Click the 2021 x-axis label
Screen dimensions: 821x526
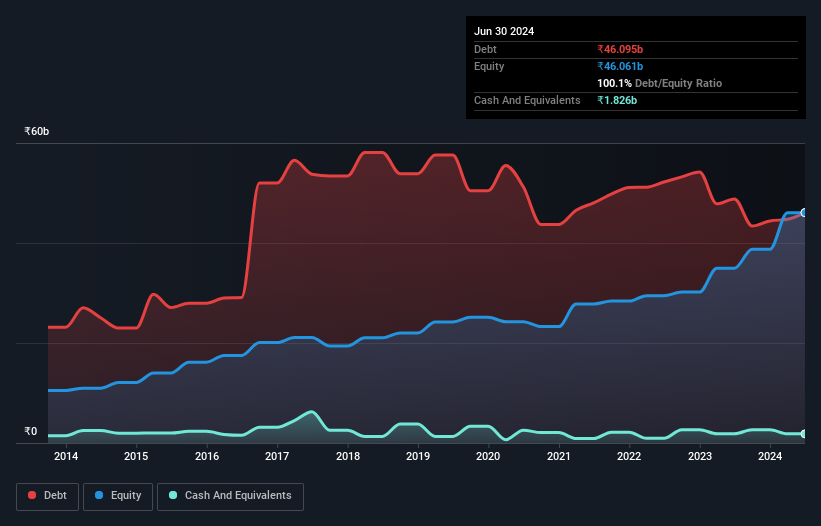point(559,456)
